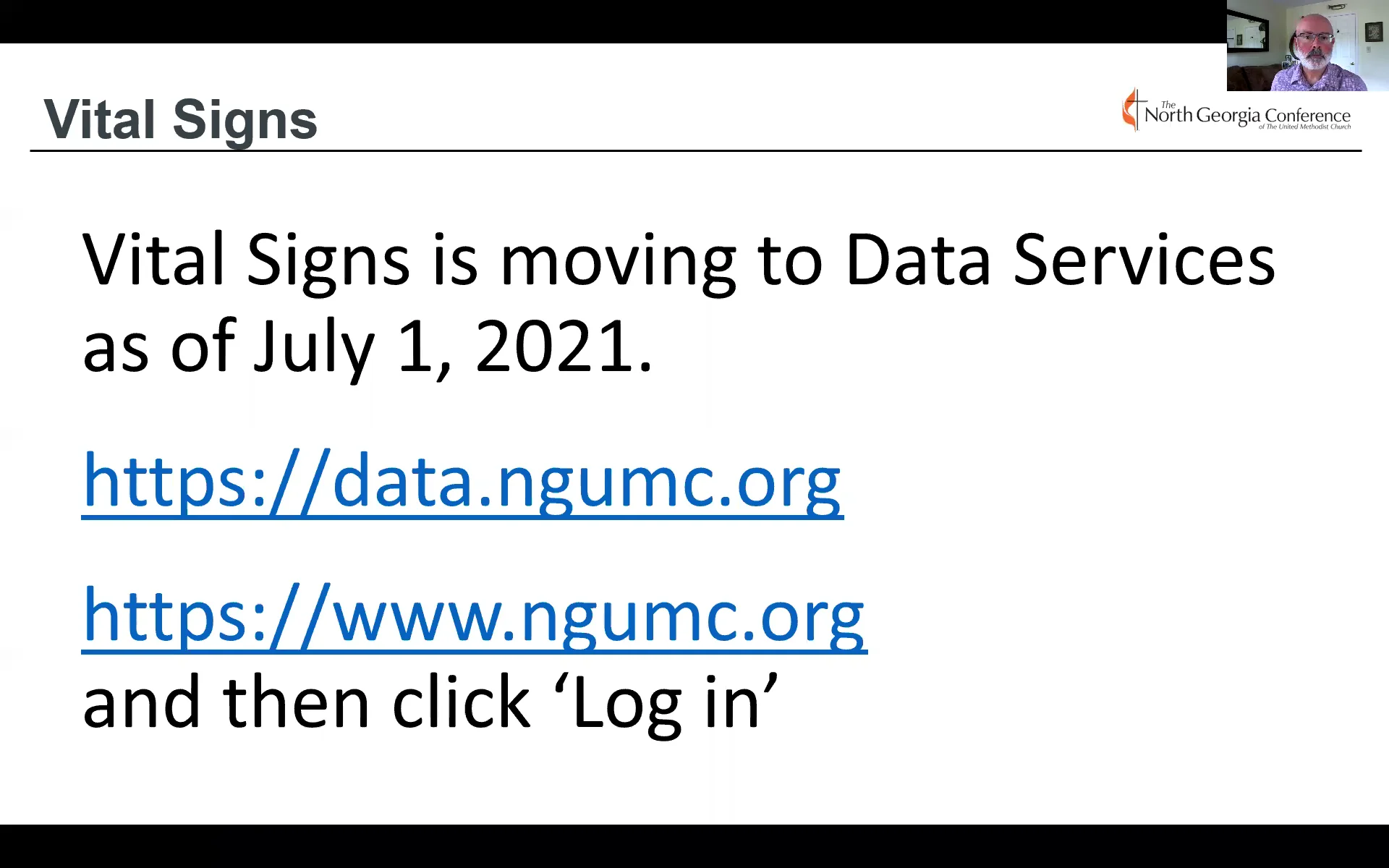
Task: Click the words 'Data Services' in the slide
Action: click(1059, 260)
